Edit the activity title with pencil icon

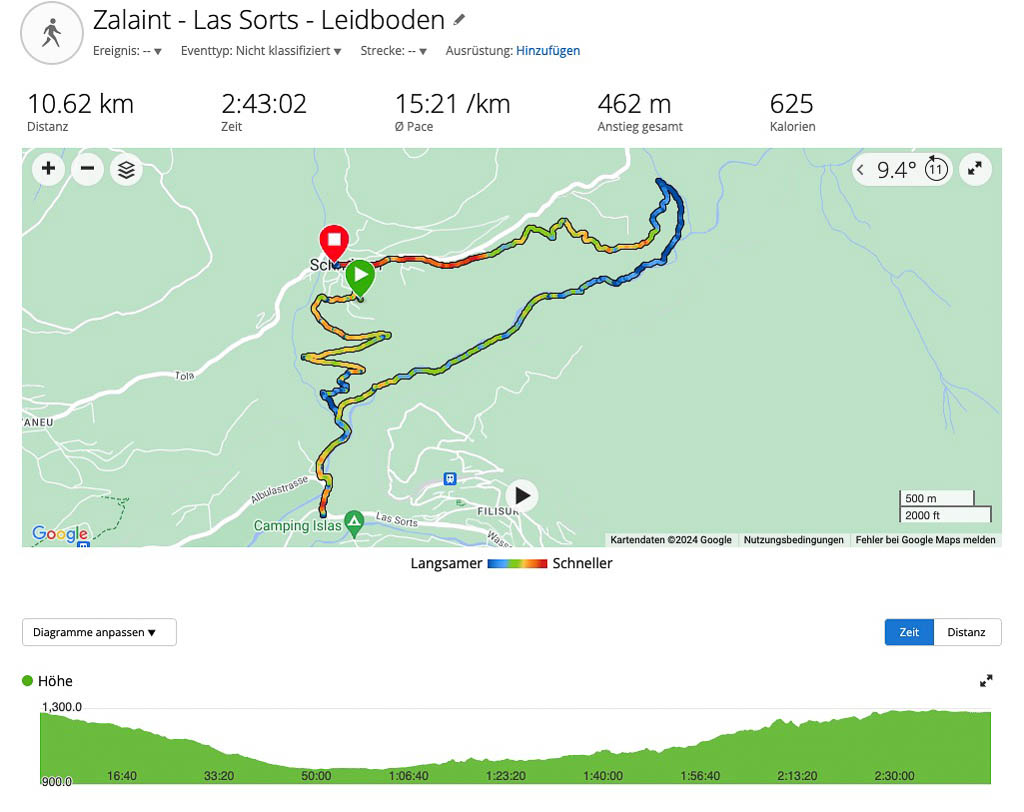point(459,20)
